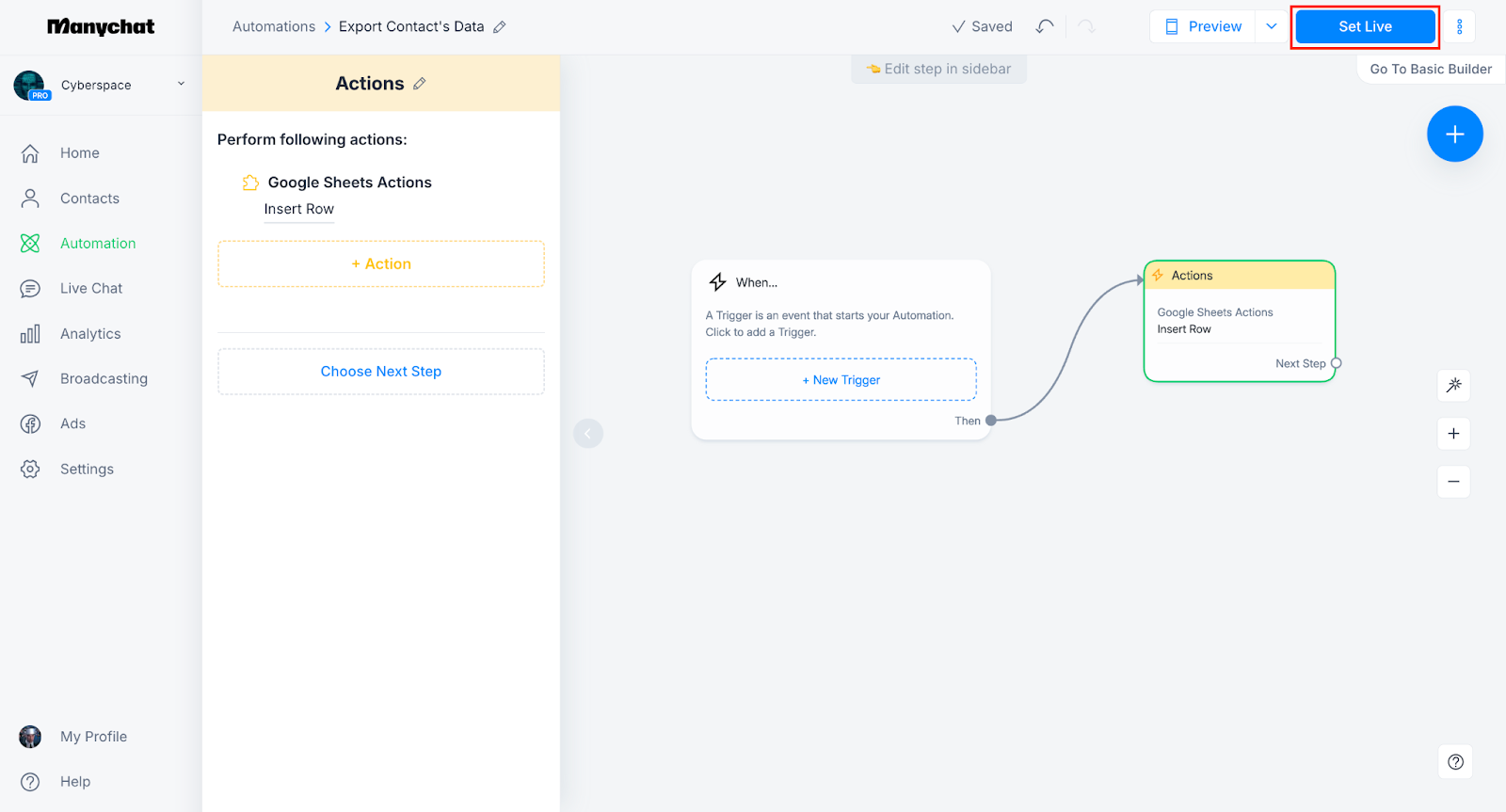
Task: Open Live Chat from the sidebar
Action: point(91,289)
